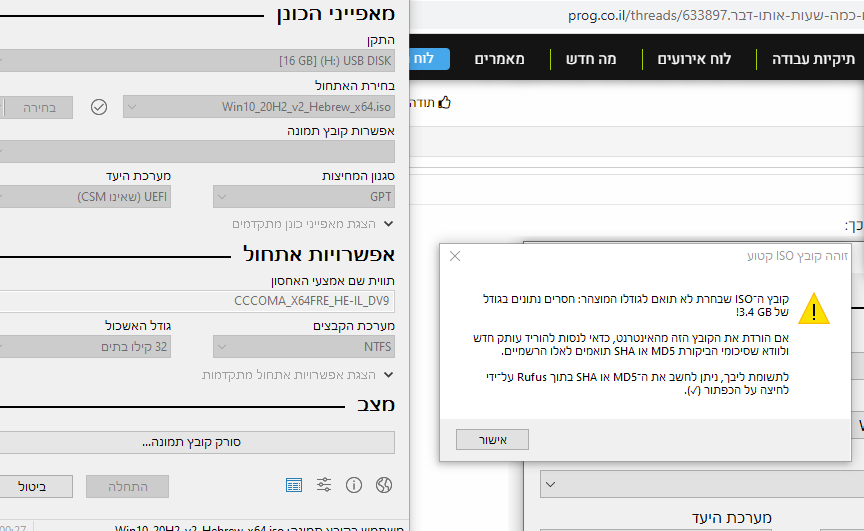Click the התחלה start button
This screenshot has height=531, width=864.
coord(127,486)
